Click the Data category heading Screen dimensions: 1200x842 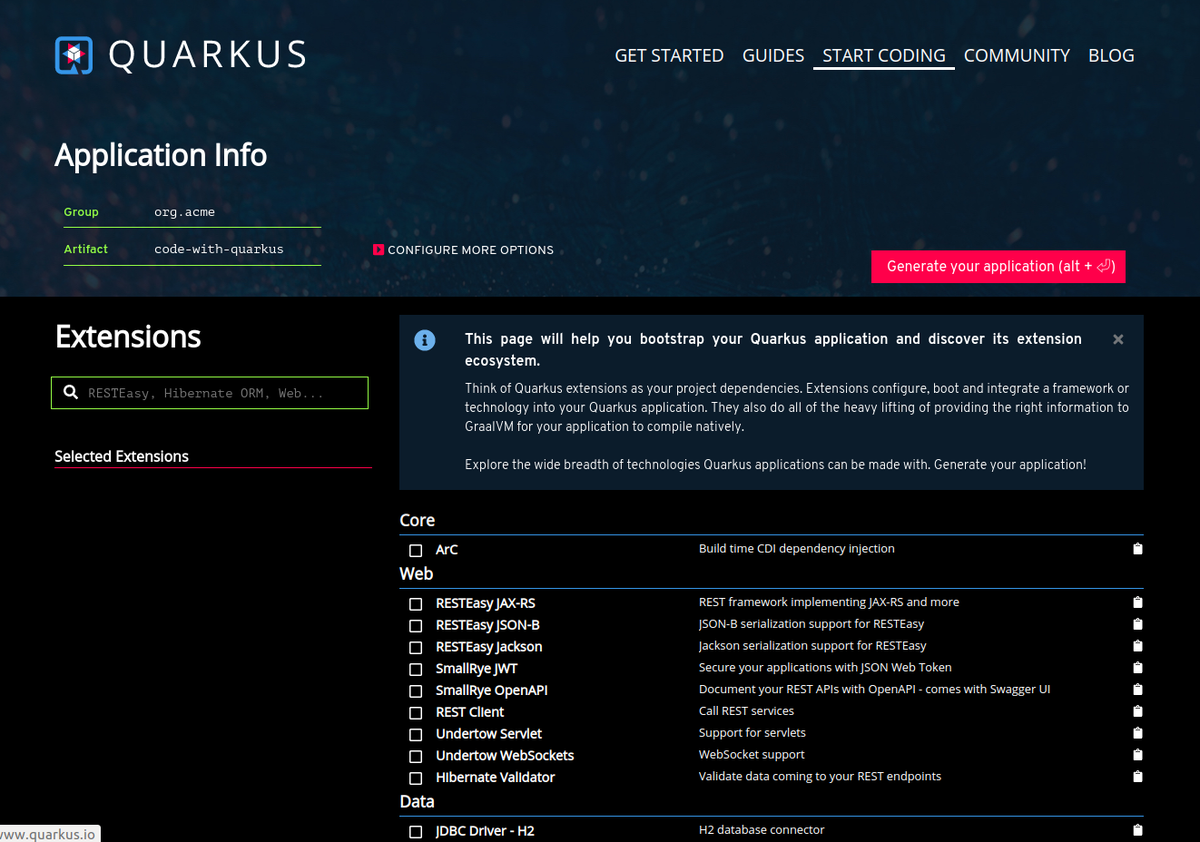[417, 802]
